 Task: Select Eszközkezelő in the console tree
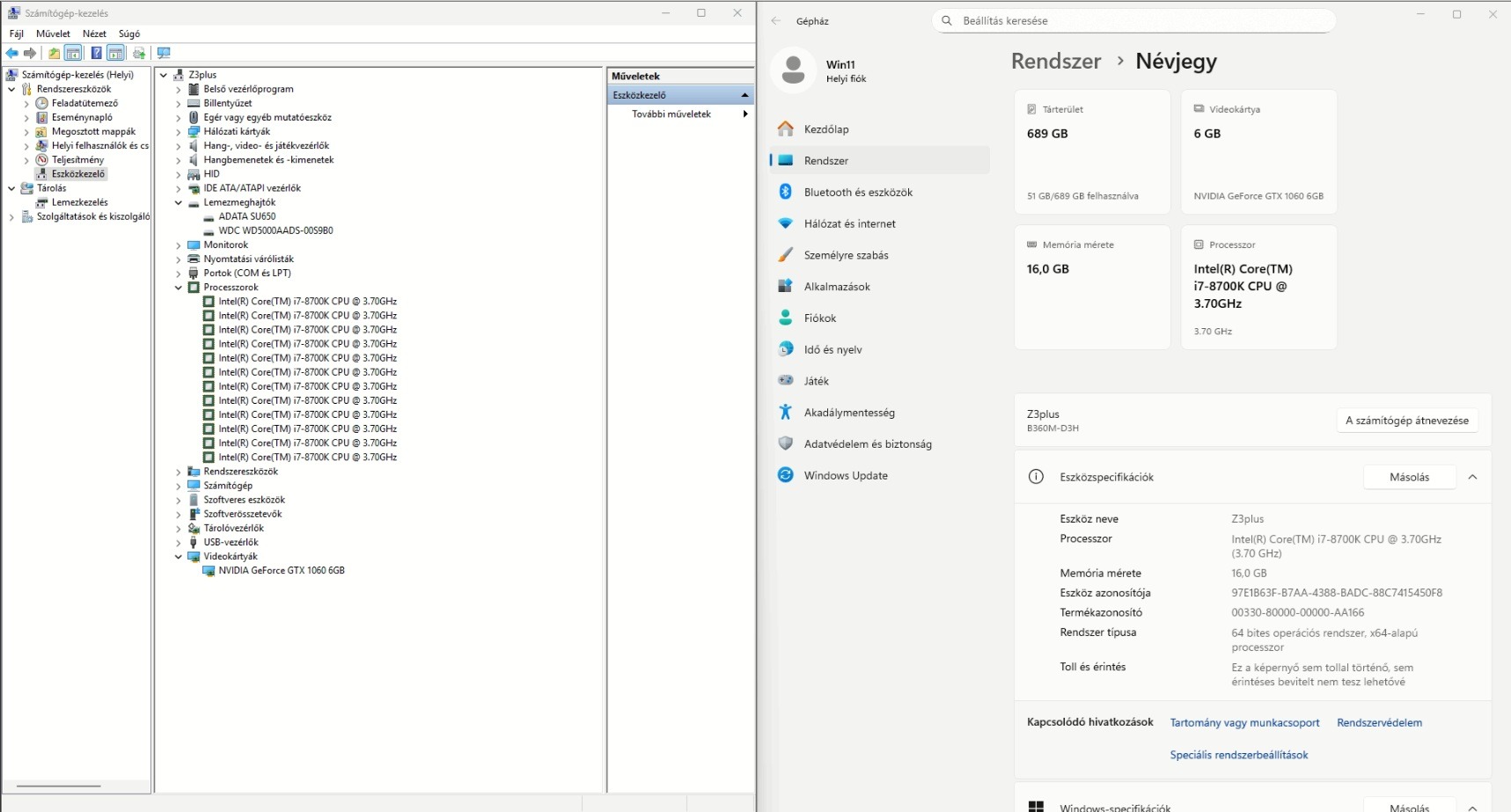[x=77, y=174]
